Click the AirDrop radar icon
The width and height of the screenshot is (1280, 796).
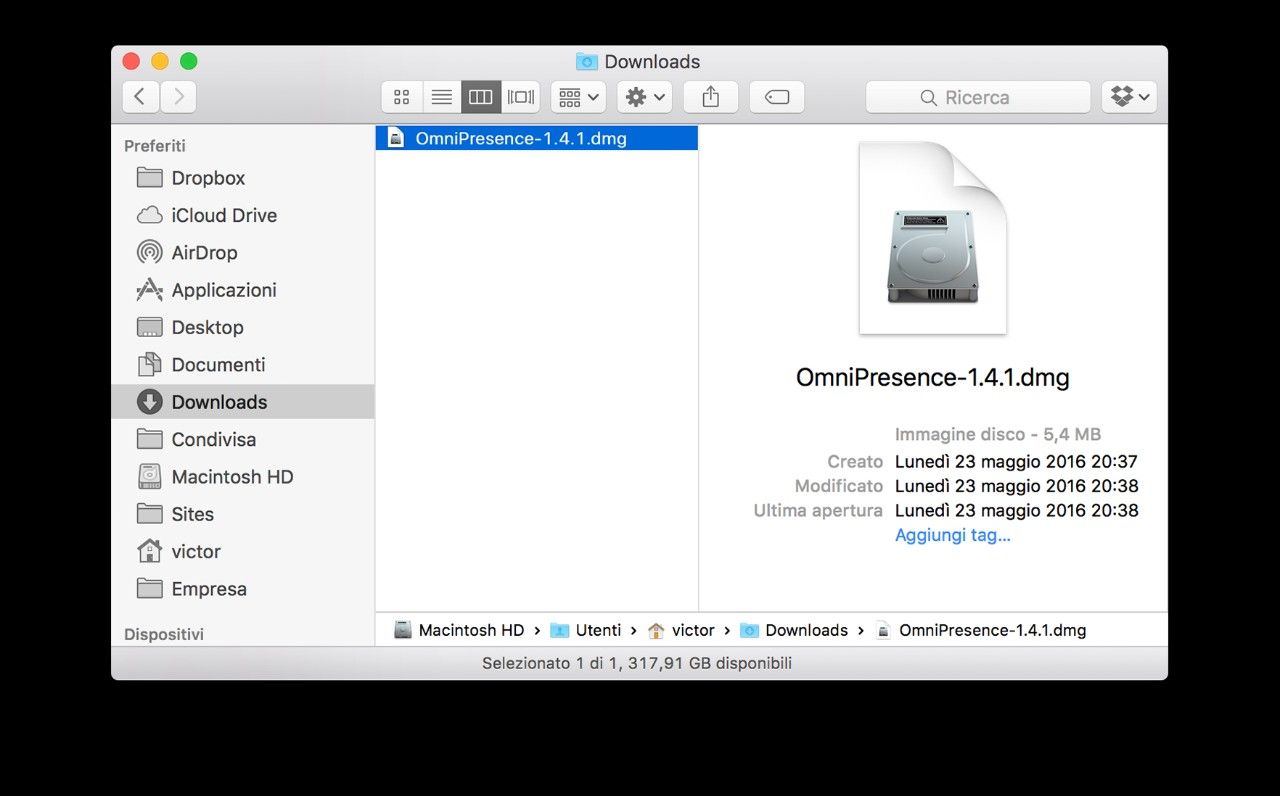point(150,253)
